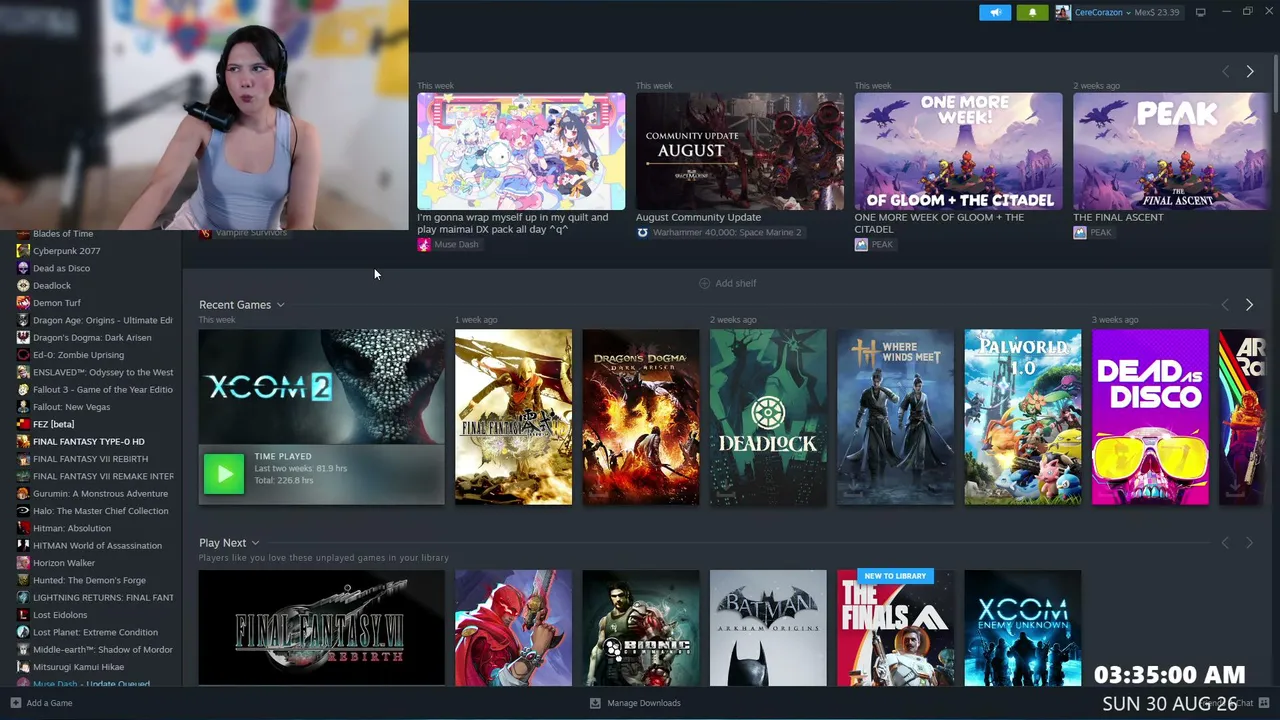This screenshot has width=1280, height=720.
Task: Expand the Play Next shelf dropdown
Action: pos(255,543)
